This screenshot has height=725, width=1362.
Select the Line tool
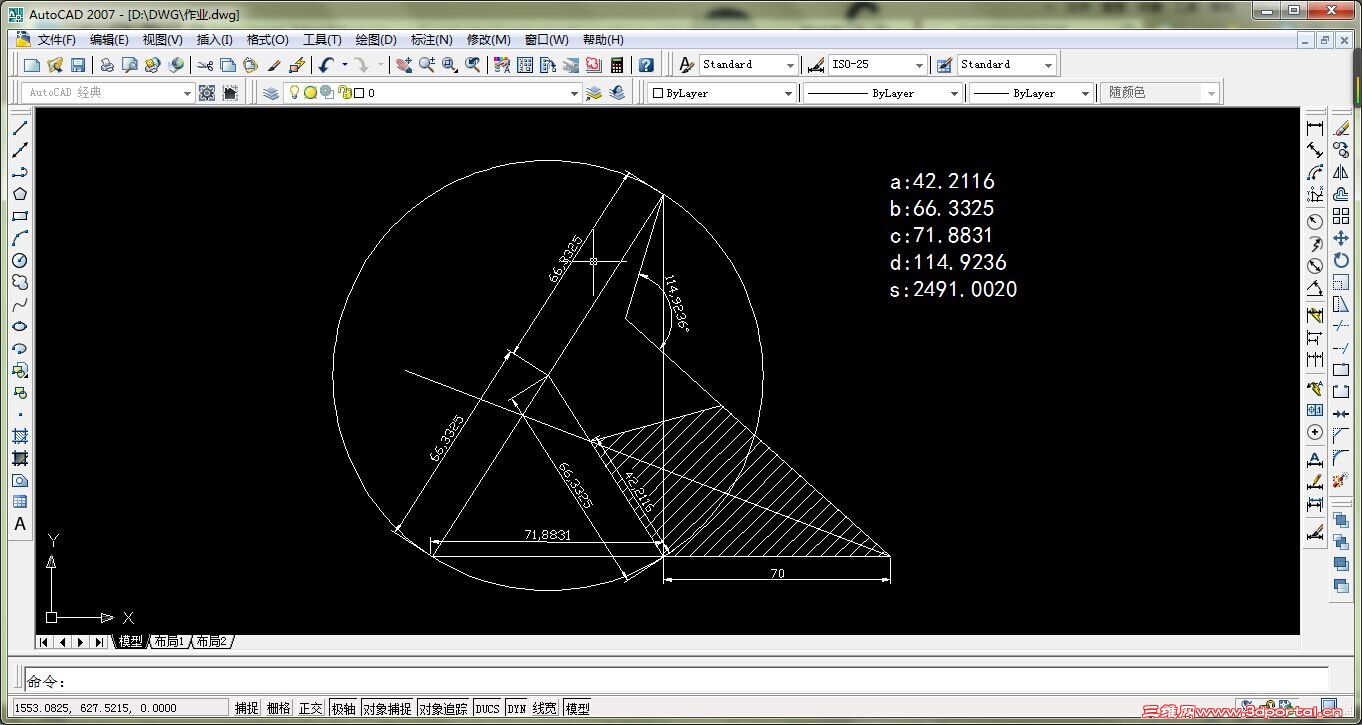(20, 128)
